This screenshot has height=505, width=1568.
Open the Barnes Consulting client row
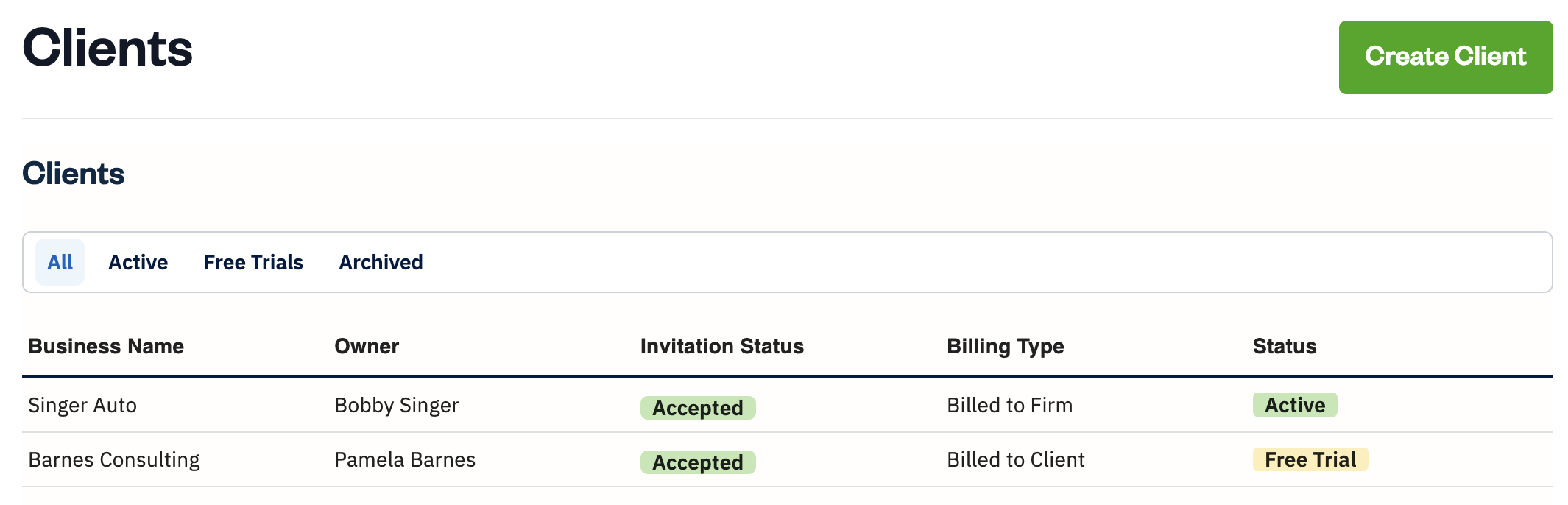114,460
